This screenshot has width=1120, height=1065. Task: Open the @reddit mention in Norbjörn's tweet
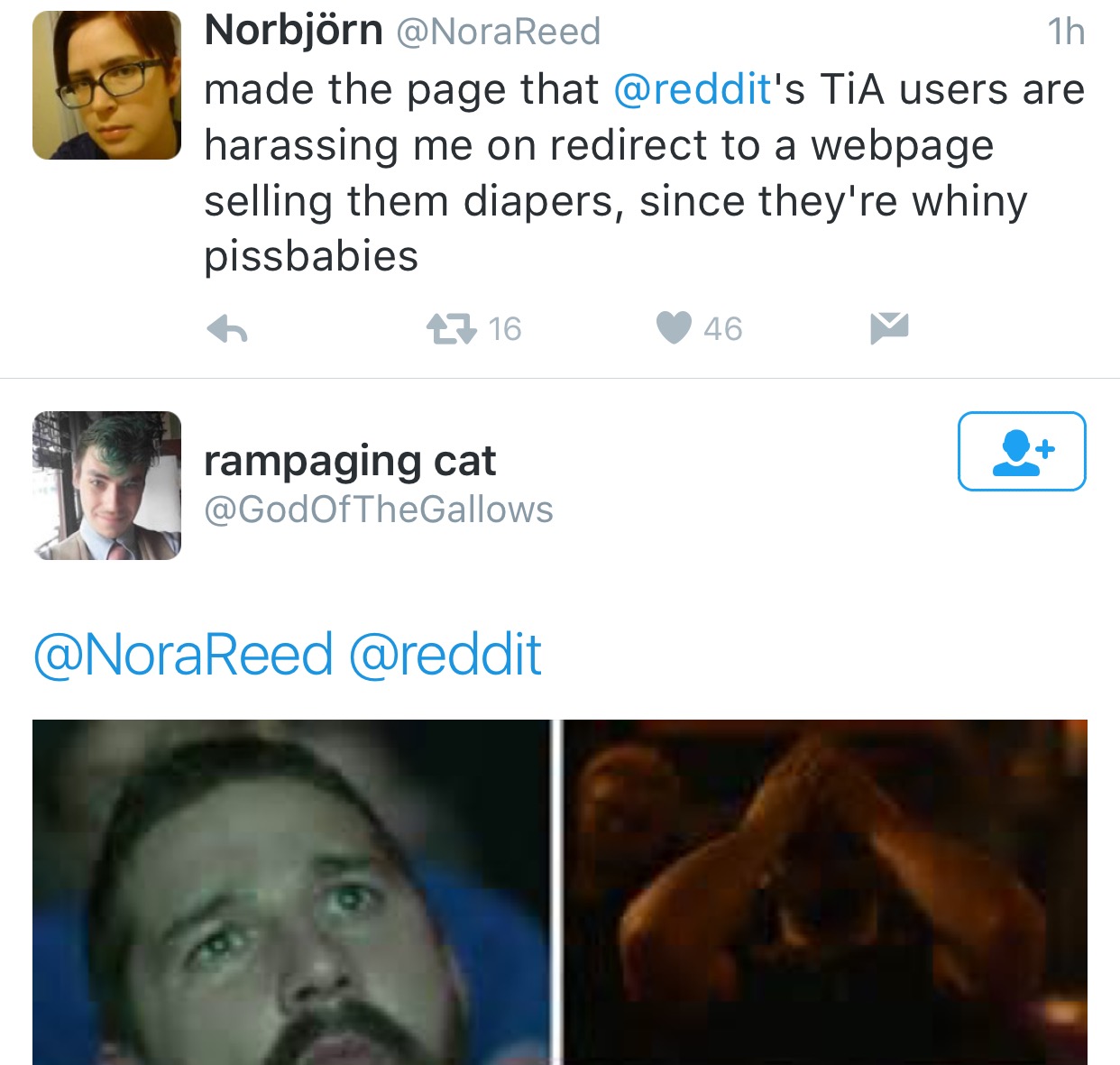click(692, 89)
